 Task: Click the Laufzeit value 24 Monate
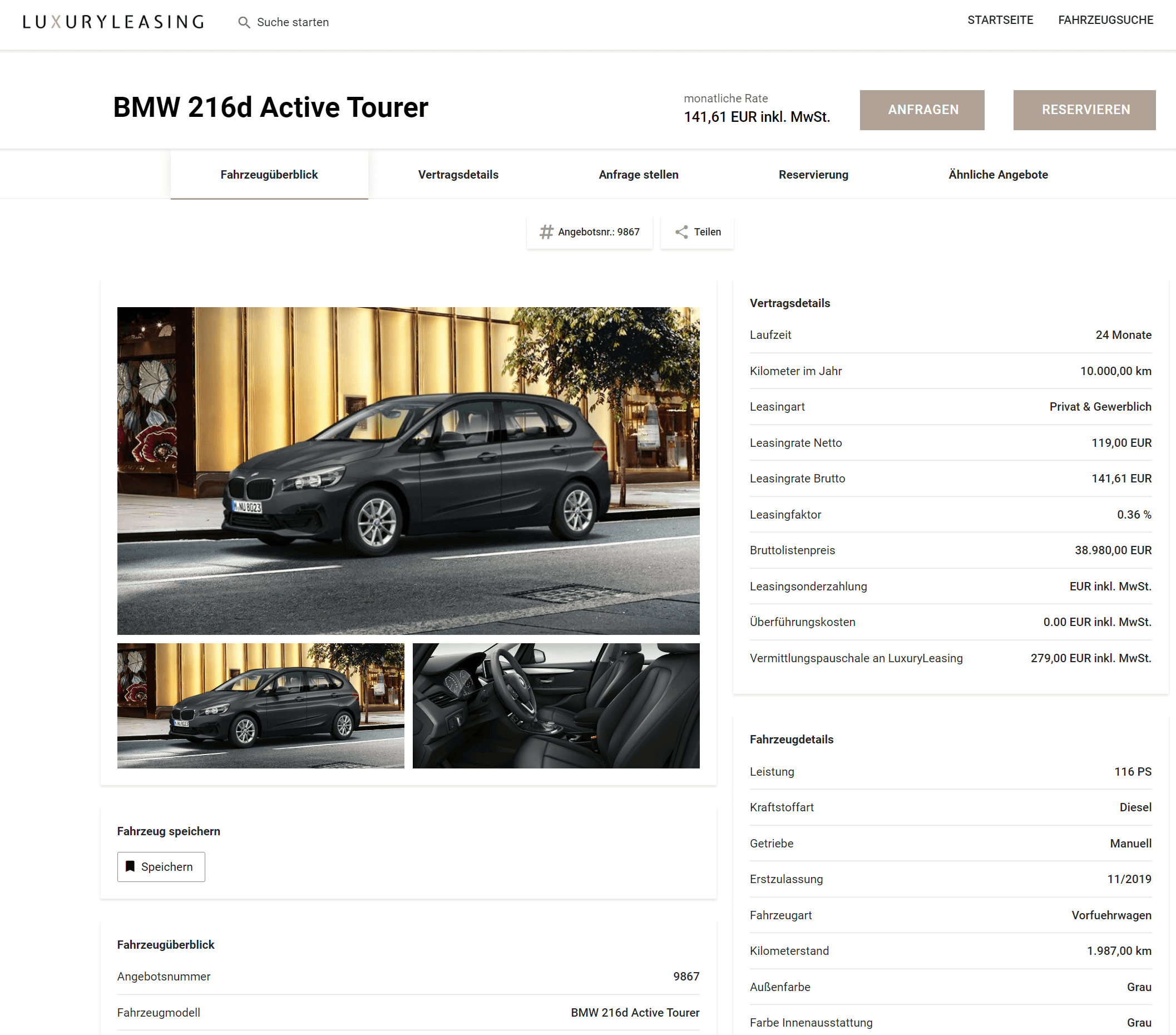click(x=1123, y=335)
